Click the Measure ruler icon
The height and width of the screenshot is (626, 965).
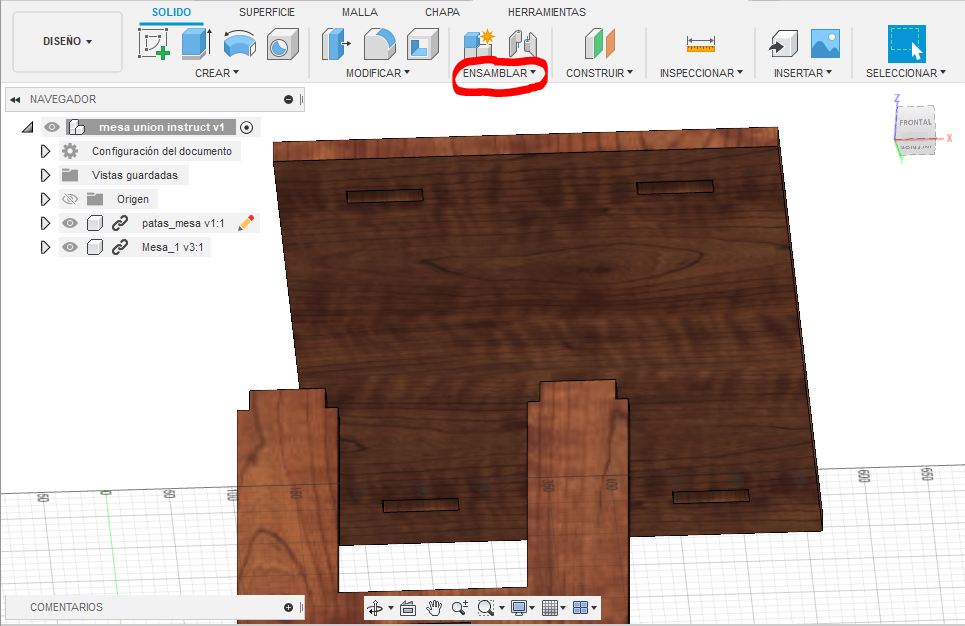(x=700, y=44)
